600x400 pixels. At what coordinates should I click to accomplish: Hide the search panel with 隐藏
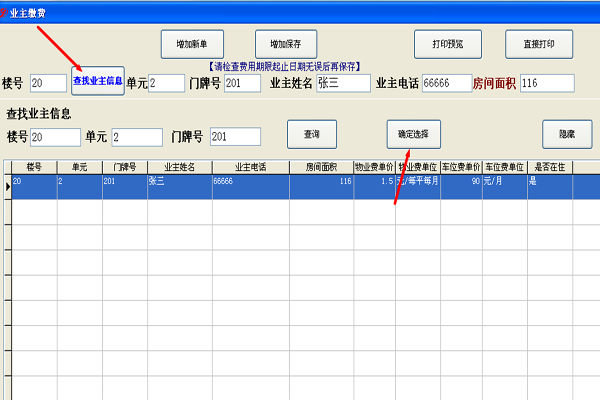point(567,134)
